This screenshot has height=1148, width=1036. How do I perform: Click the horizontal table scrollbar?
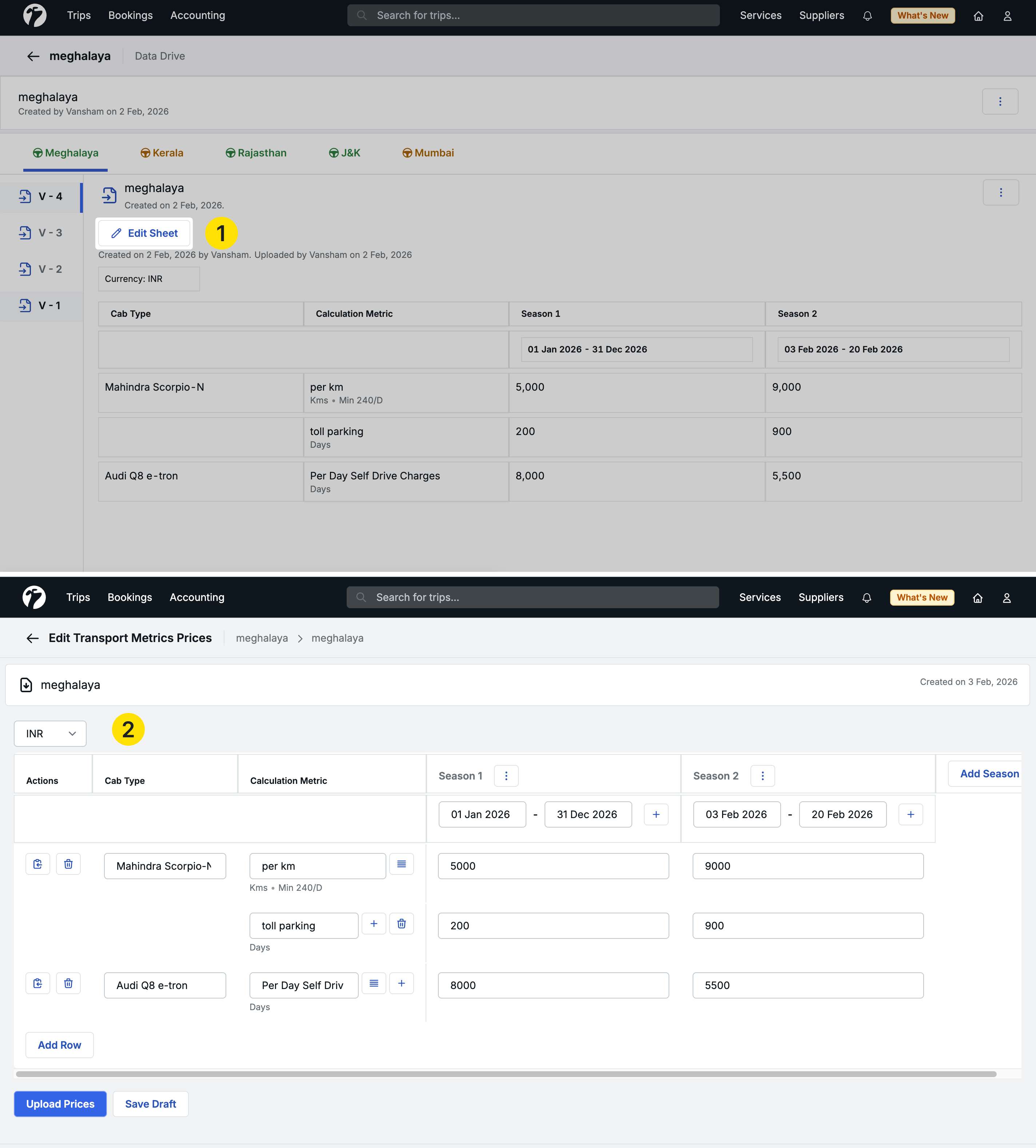point(506,1074)
